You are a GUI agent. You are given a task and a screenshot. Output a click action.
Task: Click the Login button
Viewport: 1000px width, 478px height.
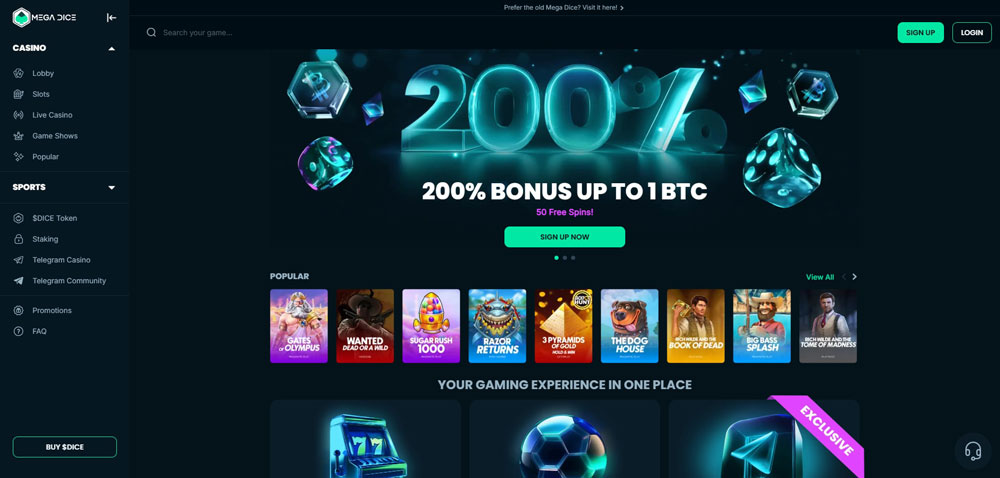pos(971,33)
